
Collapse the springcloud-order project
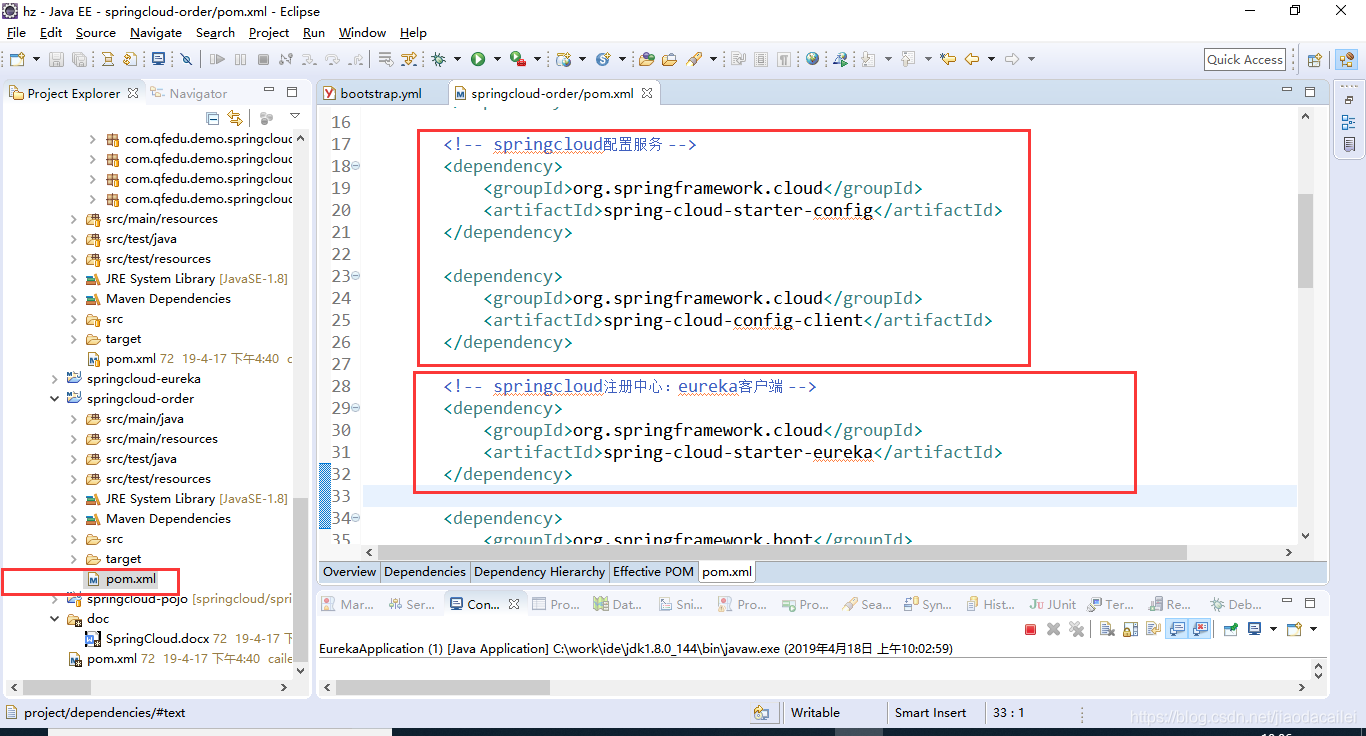(55, 399)
